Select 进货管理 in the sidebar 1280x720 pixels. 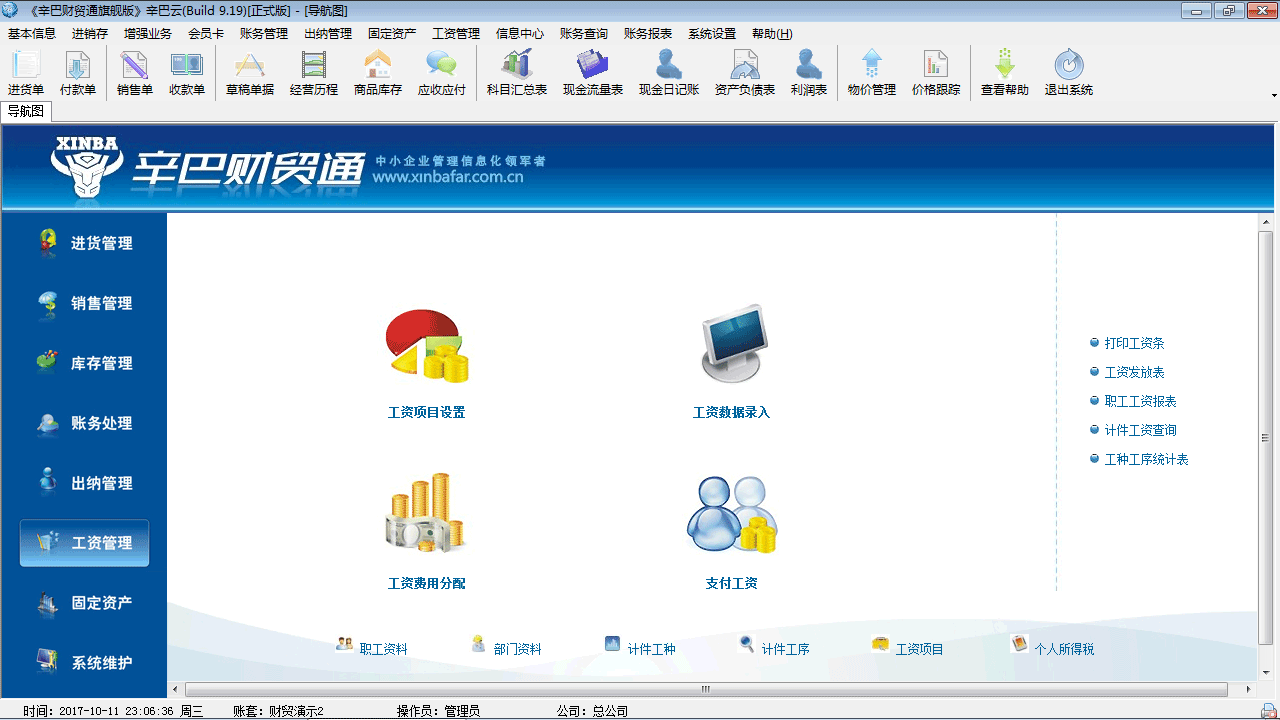(x=85, y=243)
